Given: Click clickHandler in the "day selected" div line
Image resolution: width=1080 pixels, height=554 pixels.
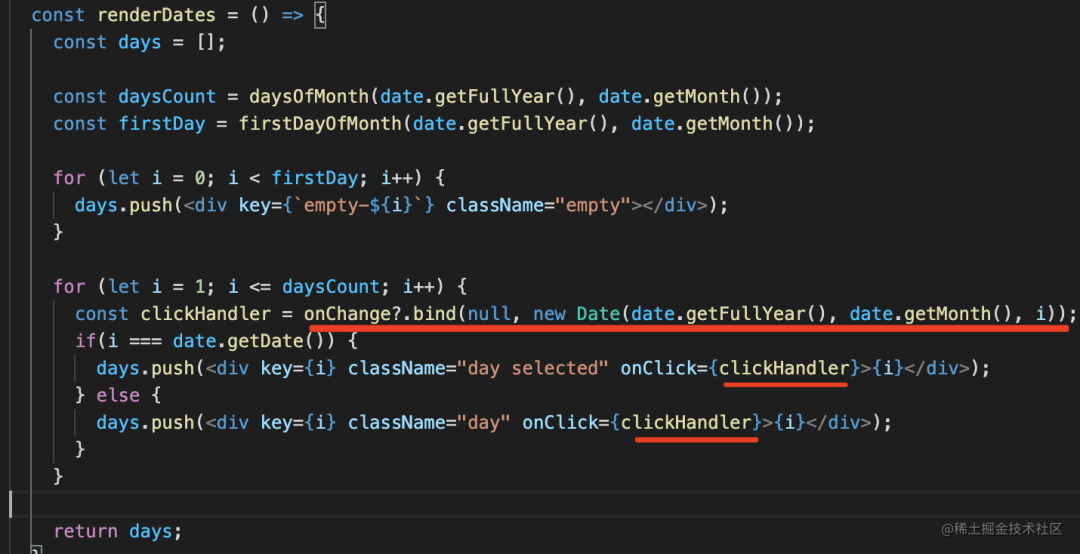Looking at the screenshot, I should (785, 369).
